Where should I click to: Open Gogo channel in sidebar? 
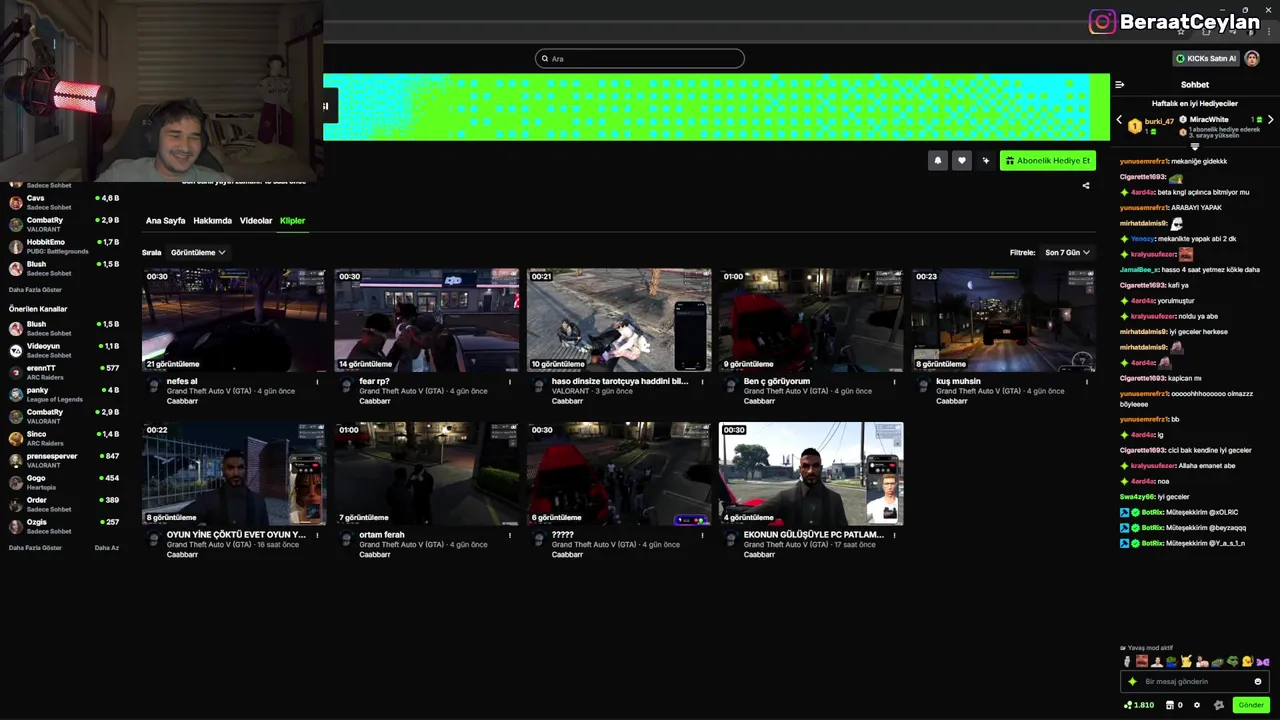click(64, 482)
